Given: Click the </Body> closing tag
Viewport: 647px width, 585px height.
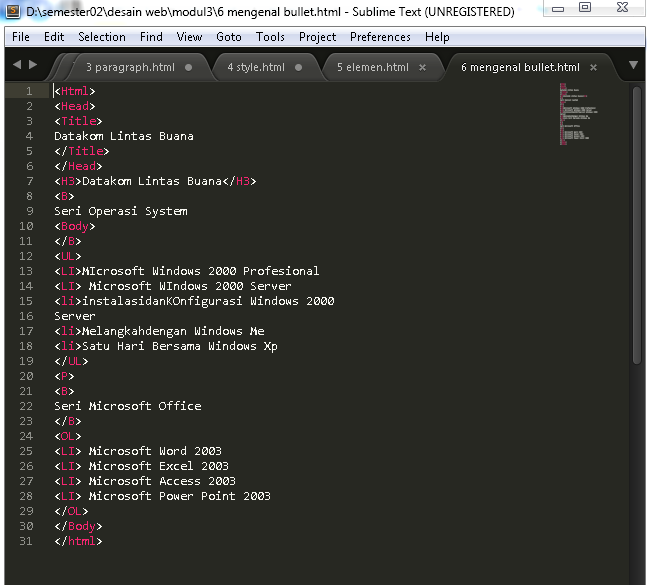Looking at the screenshot, I should [78, 526].
